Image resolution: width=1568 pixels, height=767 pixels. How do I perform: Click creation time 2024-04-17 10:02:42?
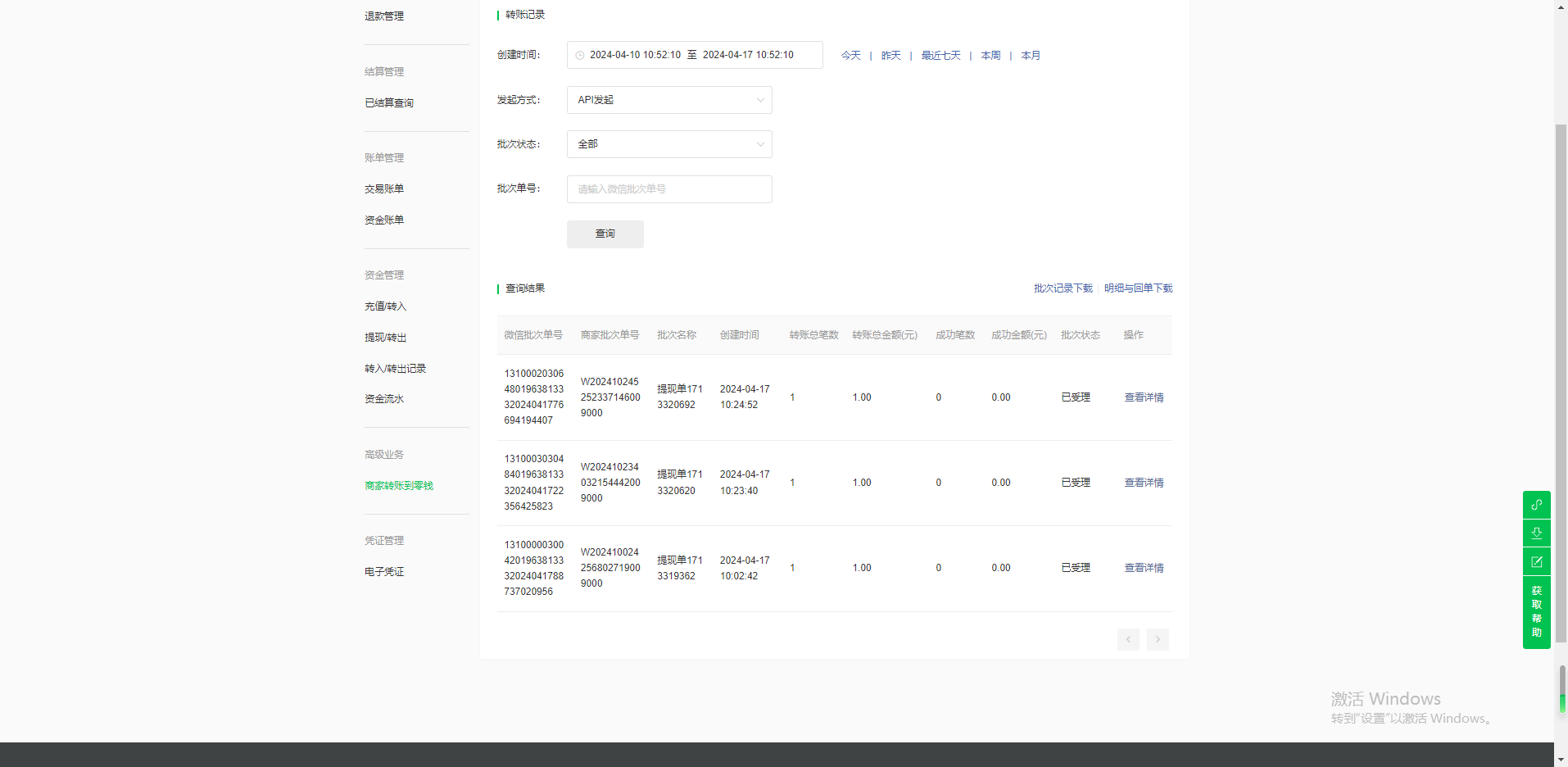[x=745, y=568]
